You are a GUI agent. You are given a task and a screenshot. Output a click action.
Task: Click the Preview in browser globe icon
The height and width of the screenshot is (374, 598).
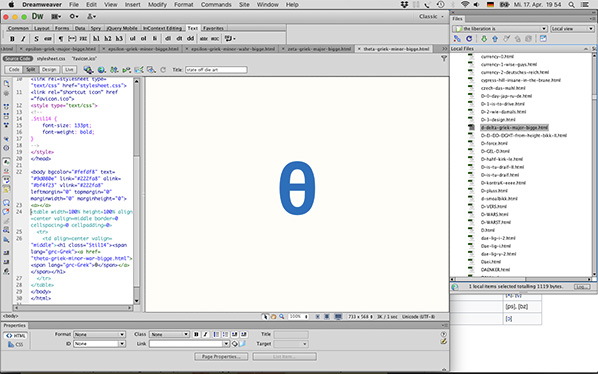(101, 70)
